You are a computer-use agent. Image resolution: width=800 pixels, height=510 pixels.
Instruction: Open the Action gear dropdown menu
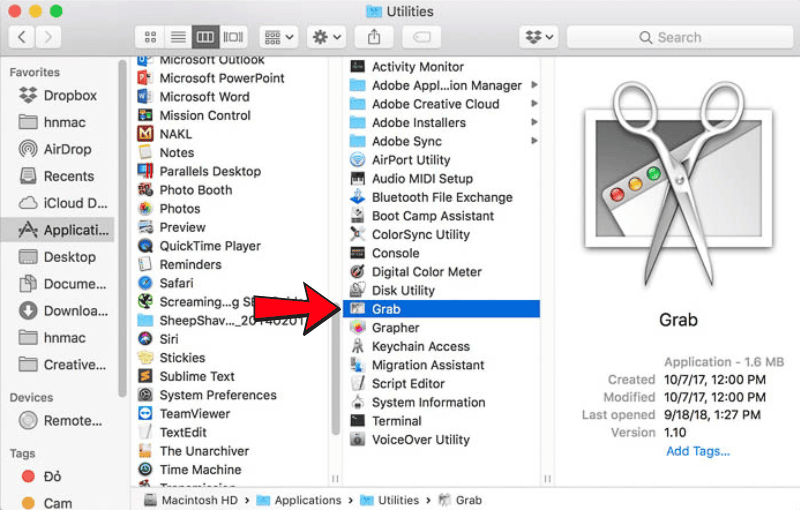tap(327, 37)
